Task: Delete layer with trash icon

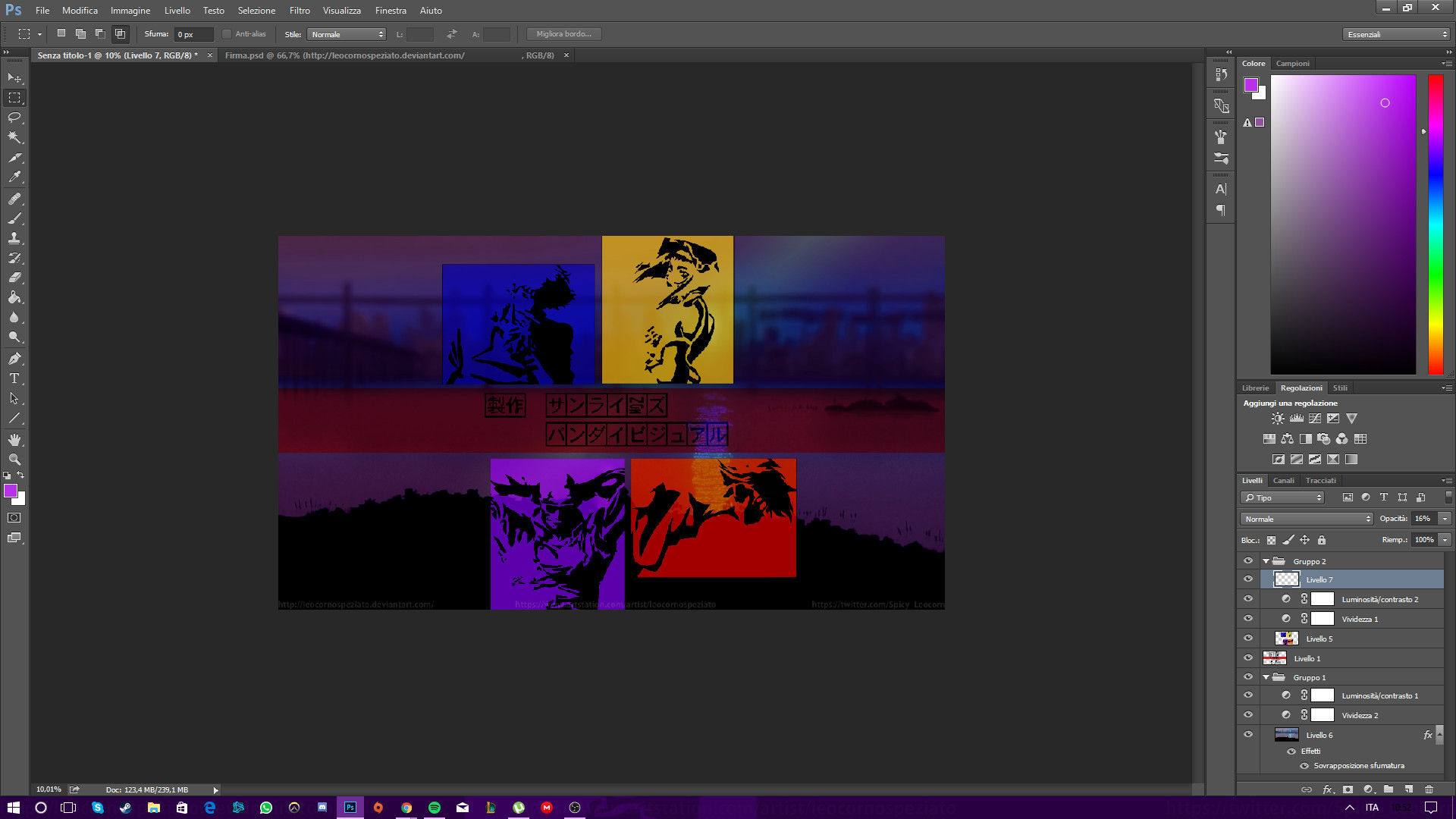Action: pos(1429,789)
